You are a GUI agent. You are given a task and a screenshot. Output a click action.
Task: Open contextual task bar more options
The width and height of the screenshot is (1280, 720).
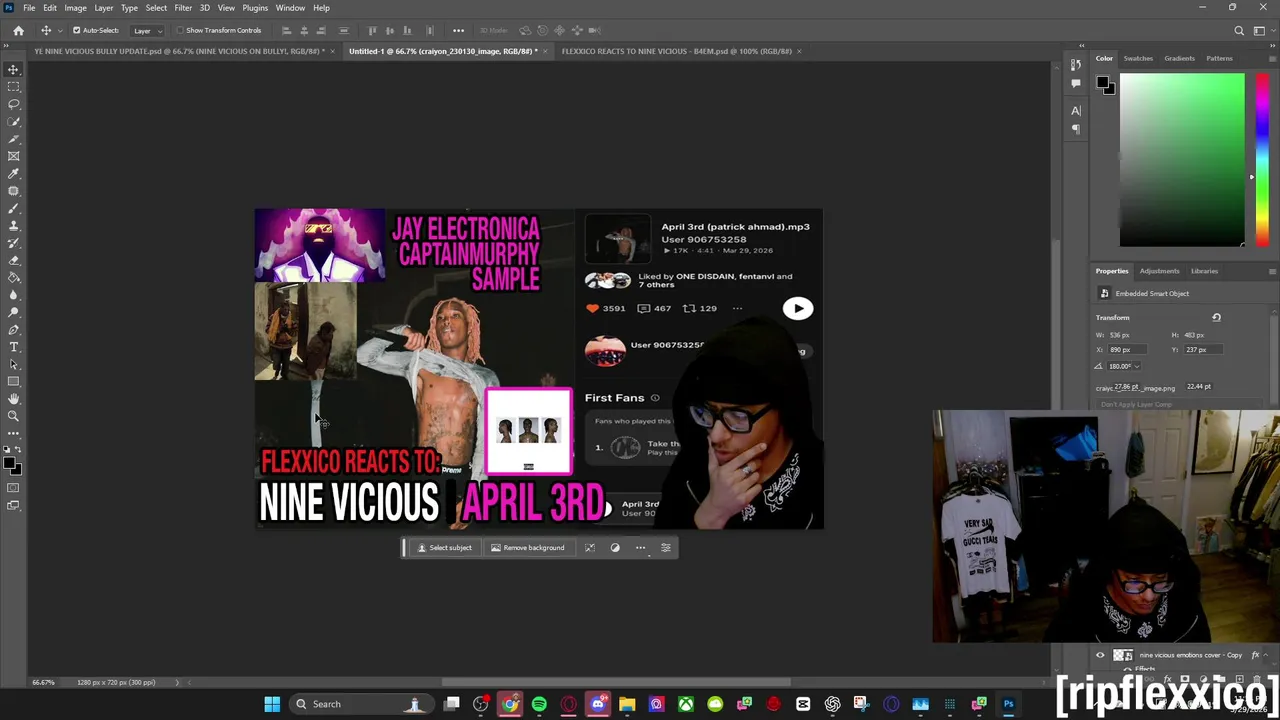[x=641, y=547]
